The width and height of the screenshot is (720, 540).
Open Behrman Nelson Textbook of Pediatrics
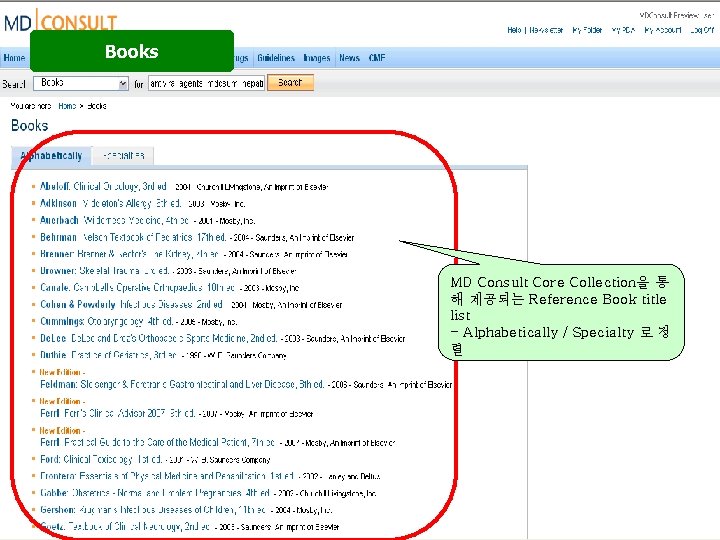click(133, 237)
